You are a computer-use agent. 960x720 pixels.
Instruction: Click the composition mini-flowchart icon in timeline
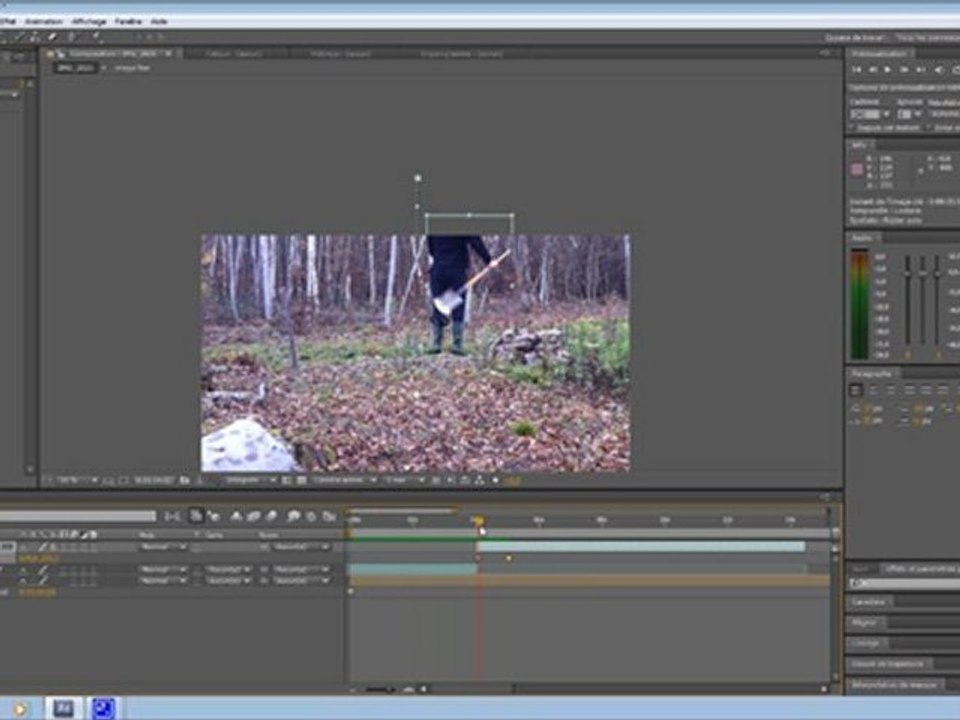coord(173,517)
